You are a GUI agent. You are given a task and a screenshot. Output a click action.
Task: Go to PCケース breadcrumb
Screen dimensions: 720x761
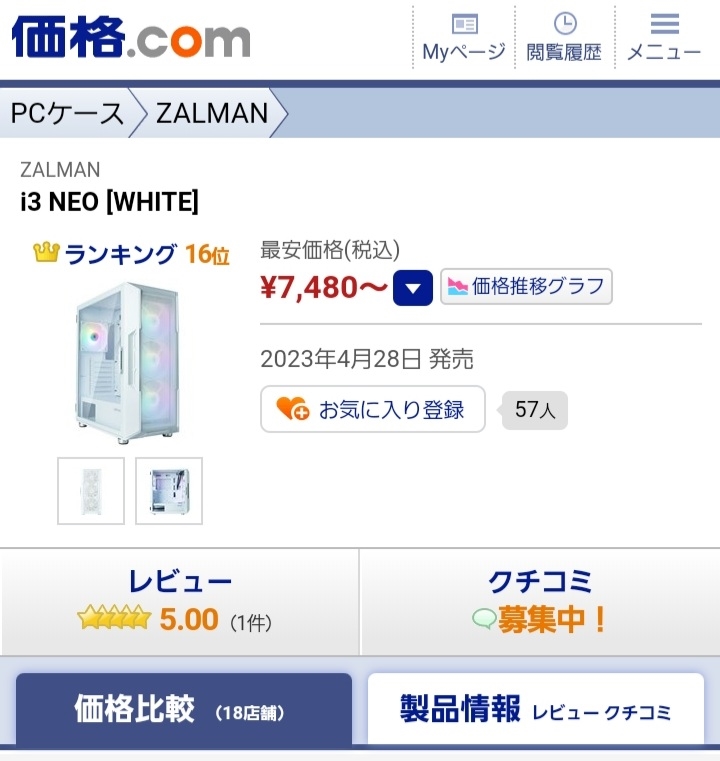[x=67, y=113]
